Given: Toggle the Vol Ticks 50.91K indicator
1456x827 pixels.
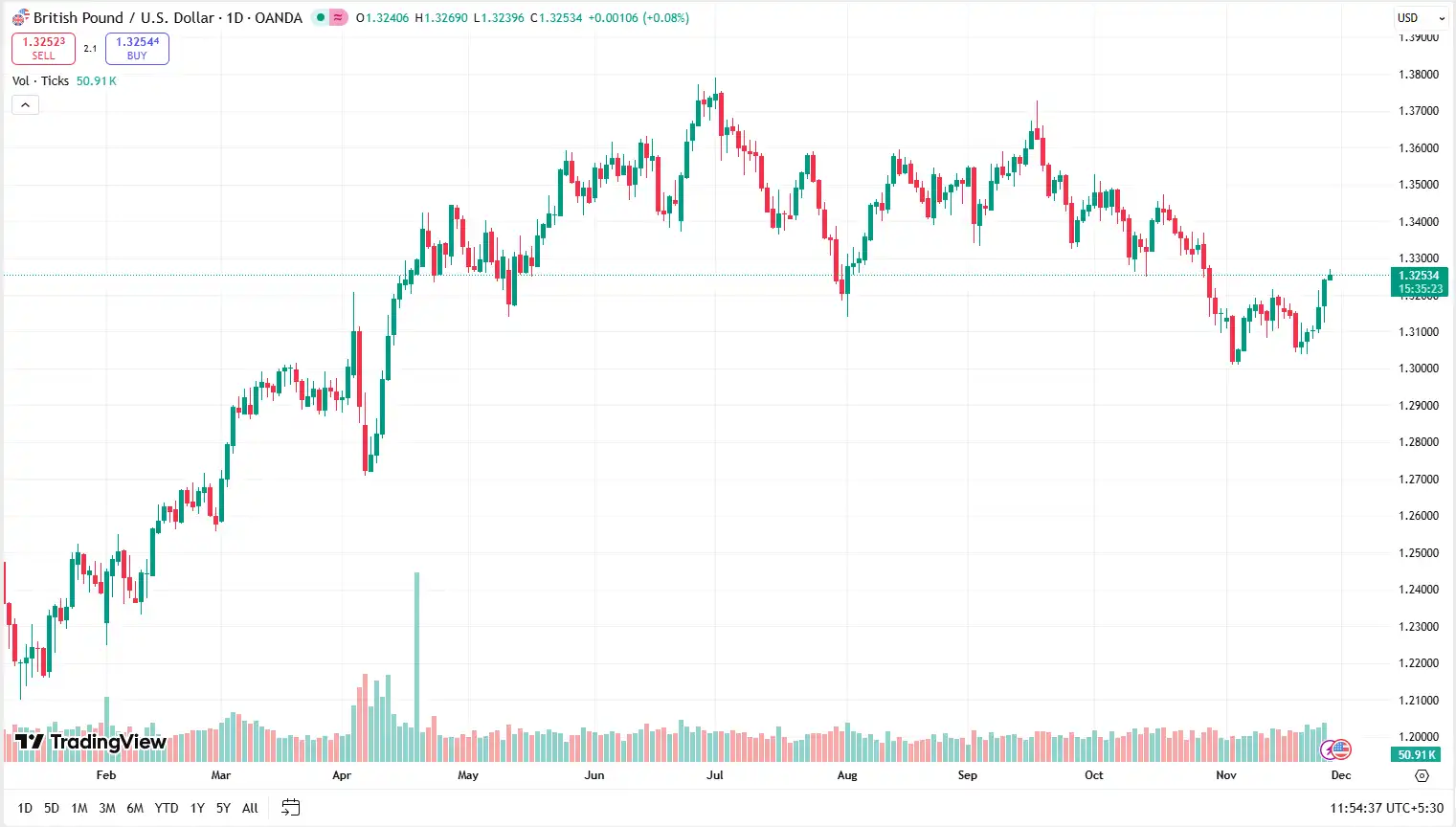Looking at the screenshot, I should tap(40, 80).
